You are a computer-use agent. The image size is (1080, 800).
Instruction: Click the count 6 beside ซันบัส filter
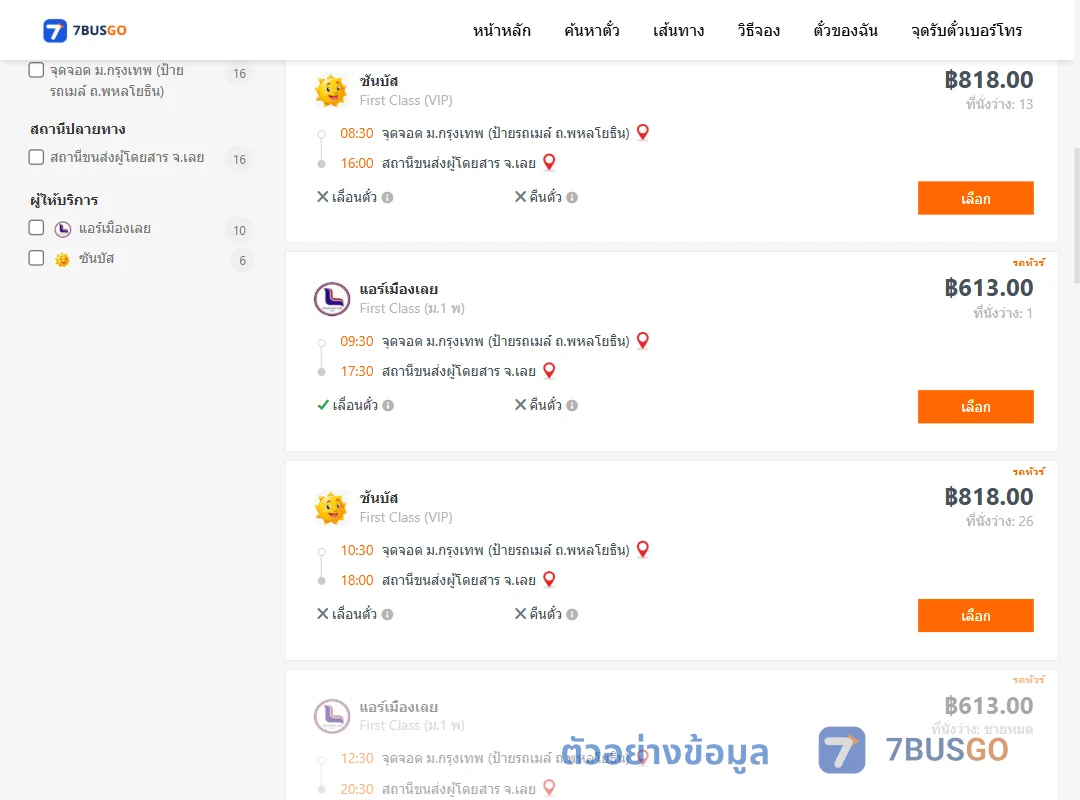(x=242, y=260)
